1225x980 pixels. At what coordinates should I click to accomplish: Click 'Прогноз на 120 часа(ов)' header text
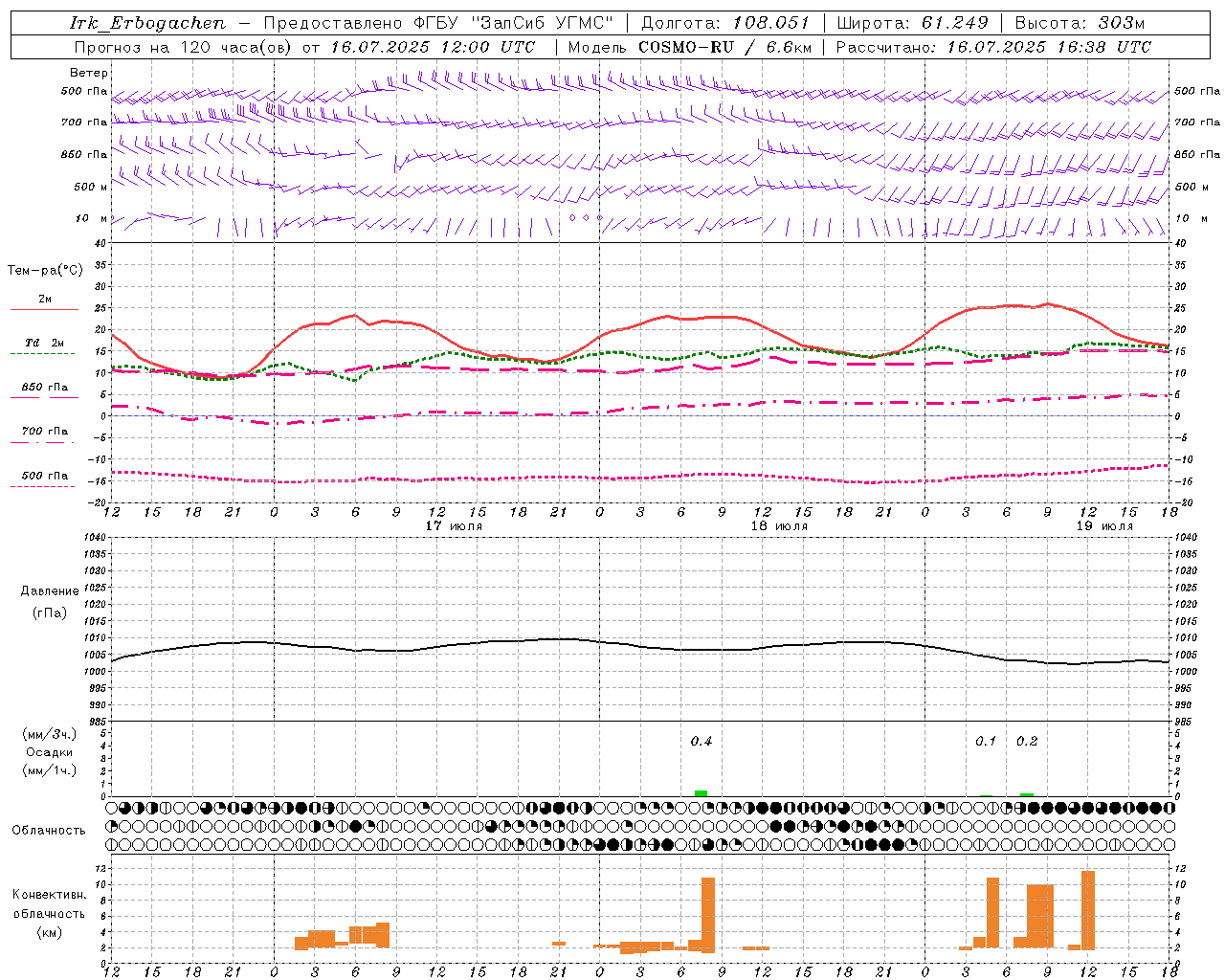(x=184, y=47)
